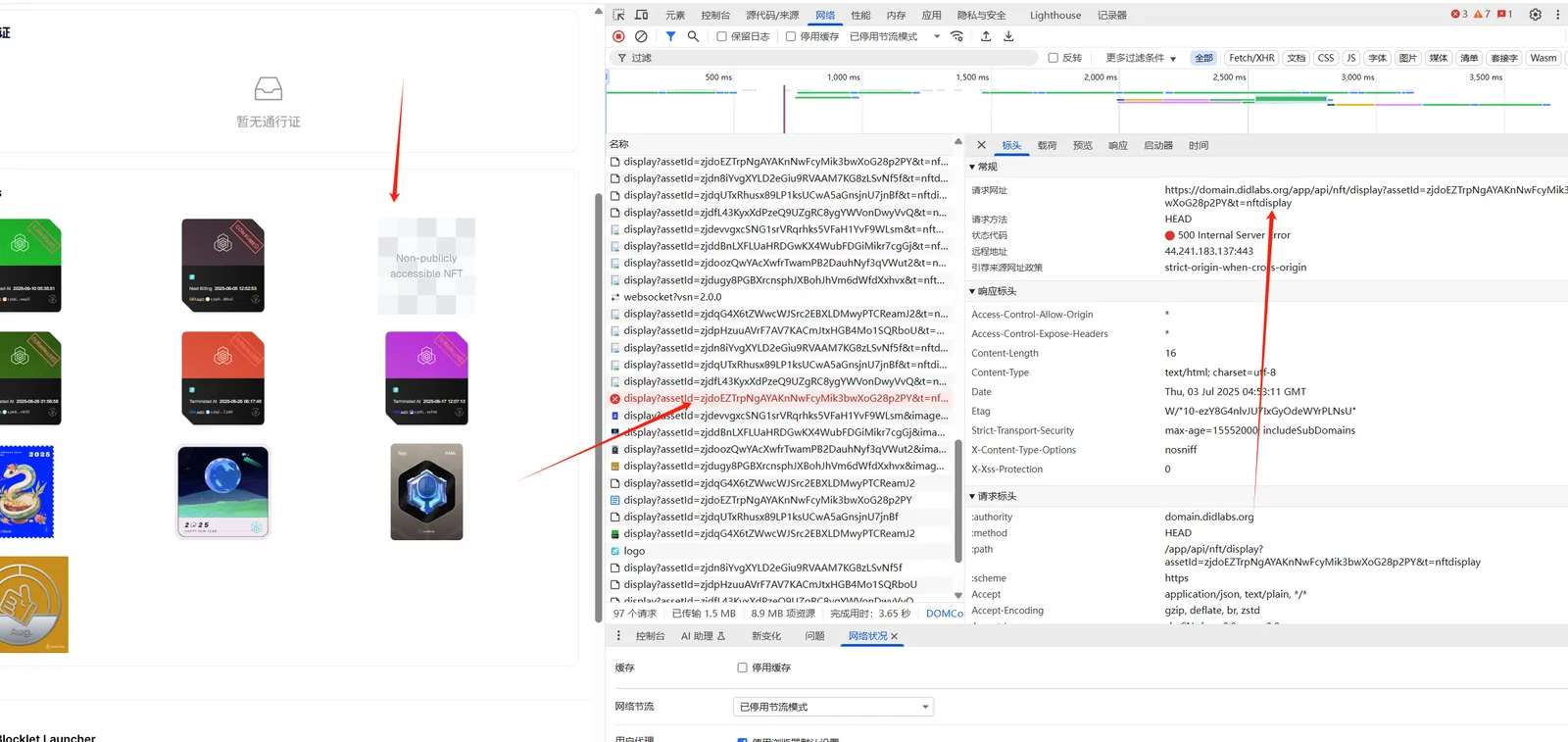Image resolution: width=1568 pixels, height=742 pixels.
Task: Toggle 停用缓存 checkbox in network conditions drawer
Action: coord(742,668)
